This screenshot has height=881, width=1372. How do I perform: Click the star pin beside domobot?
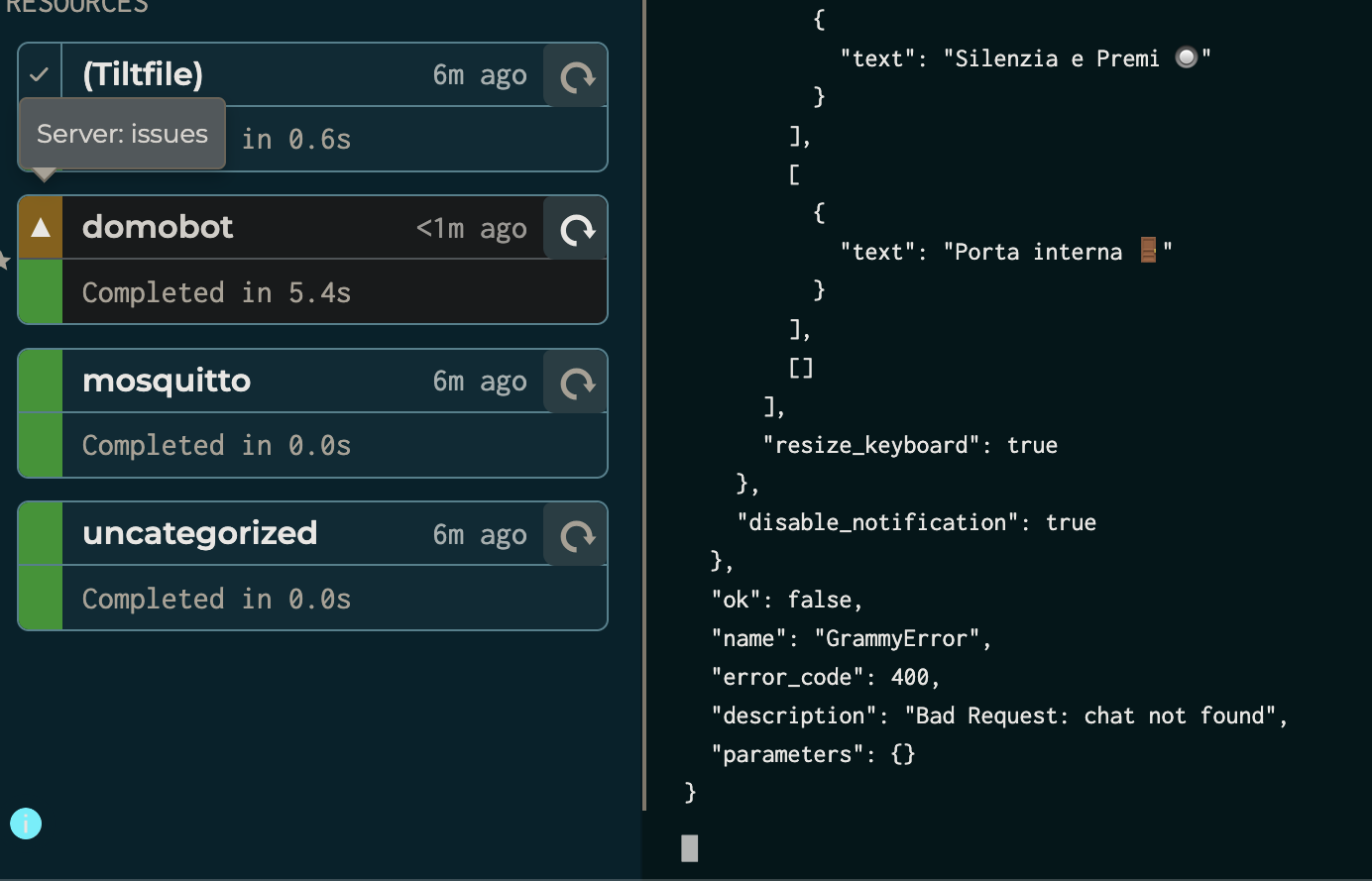[x=4, y=261]
